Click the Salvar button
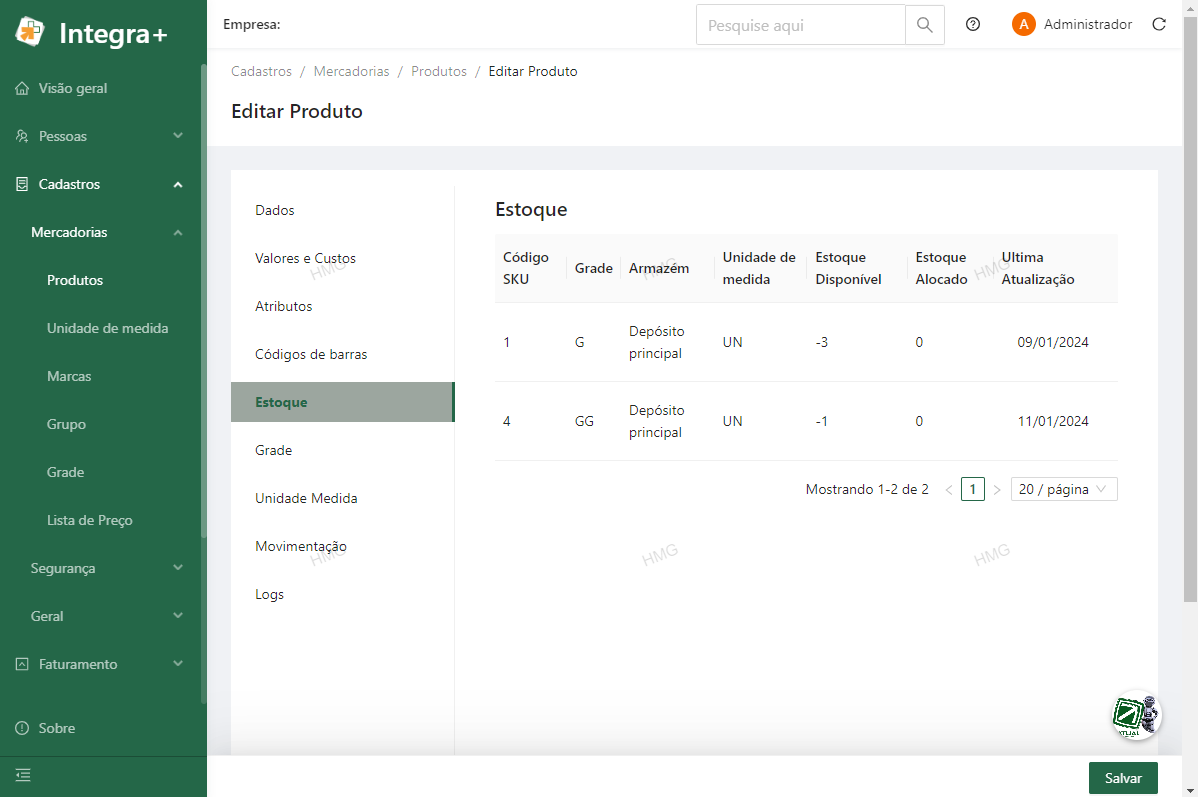This screenshot has width=1198, height=797. click(1122, 778)
